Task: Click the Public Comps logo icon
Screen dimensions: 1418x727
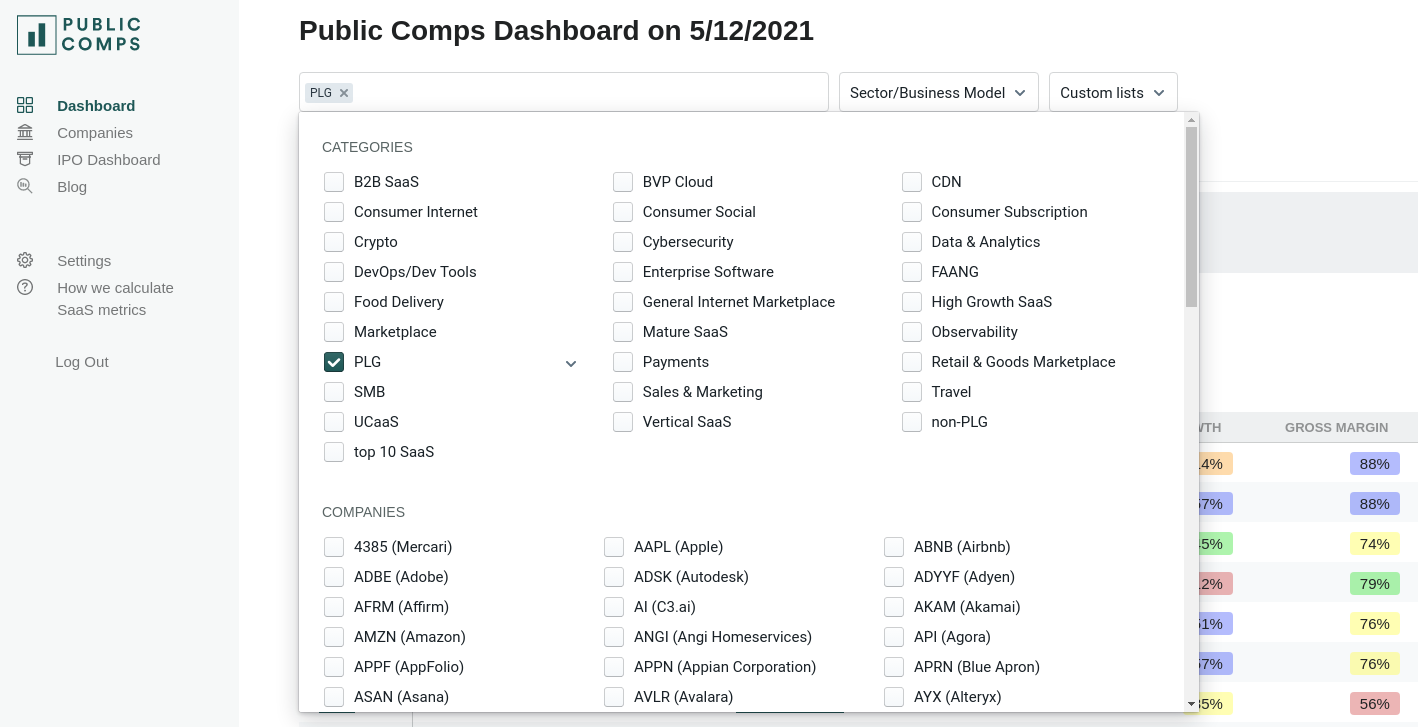Action: pos(37,35)
